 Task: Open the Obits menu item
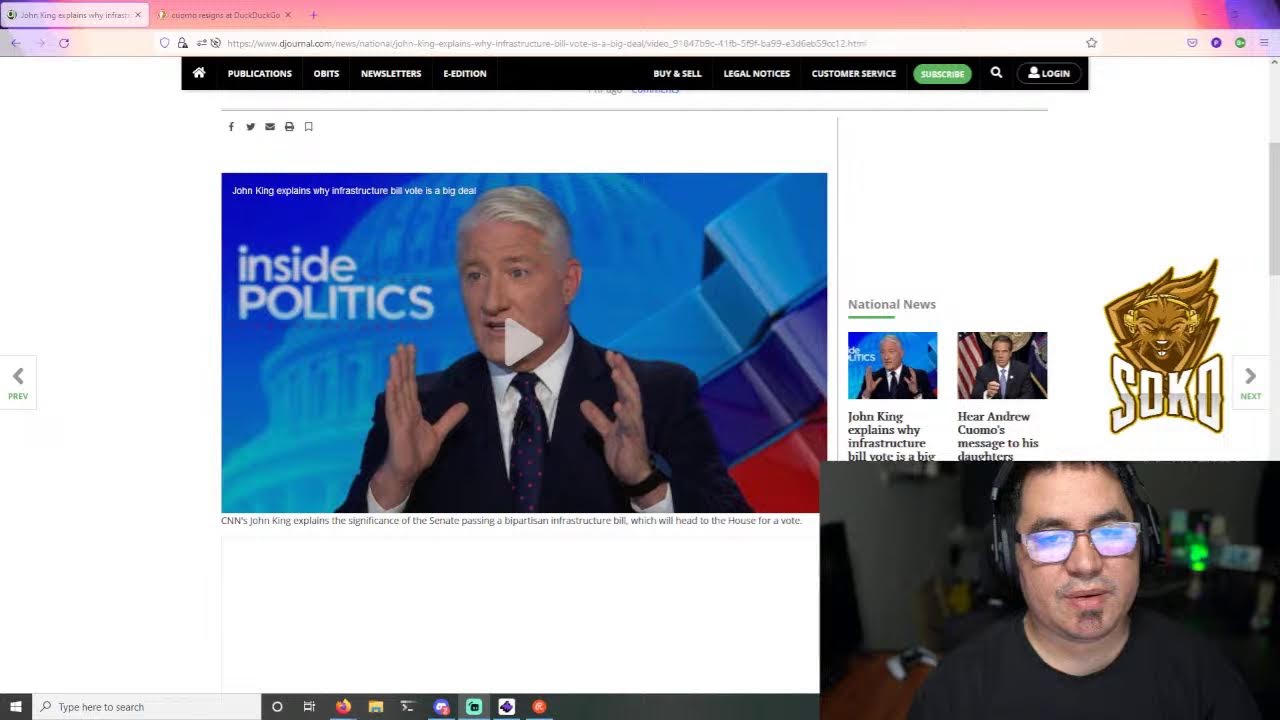326,73
